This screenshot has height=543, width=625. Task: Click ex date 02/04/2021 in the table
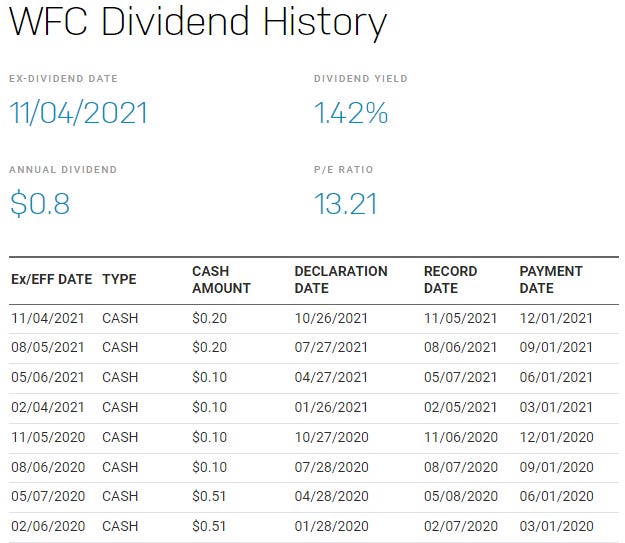pos(47,407)
